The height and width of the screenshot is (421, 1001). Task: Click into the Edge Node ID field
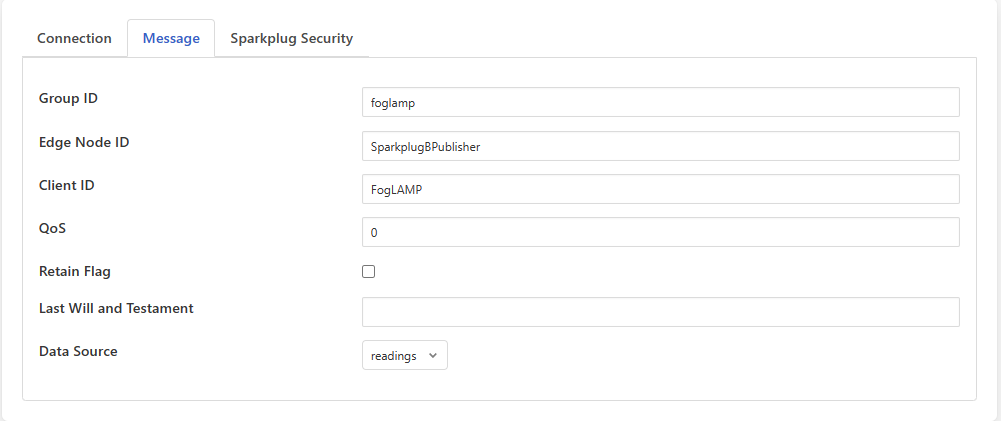660,146
